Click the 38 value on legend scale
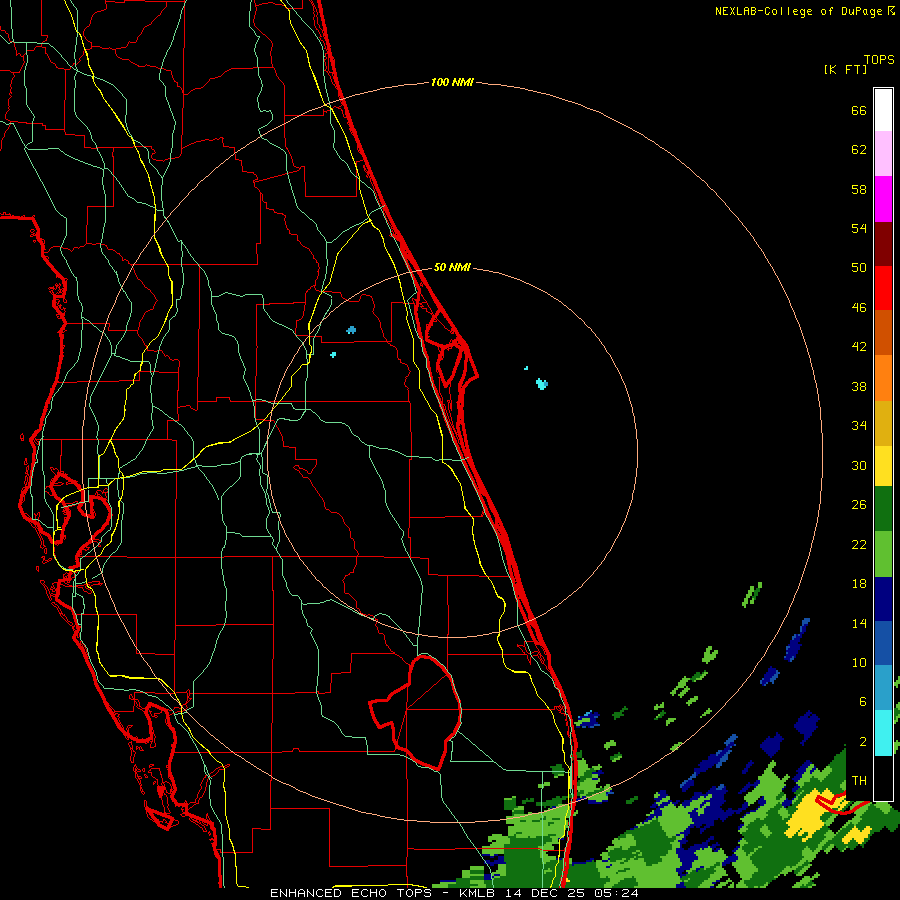Screen dimensions: 900x900 point(859,386)
